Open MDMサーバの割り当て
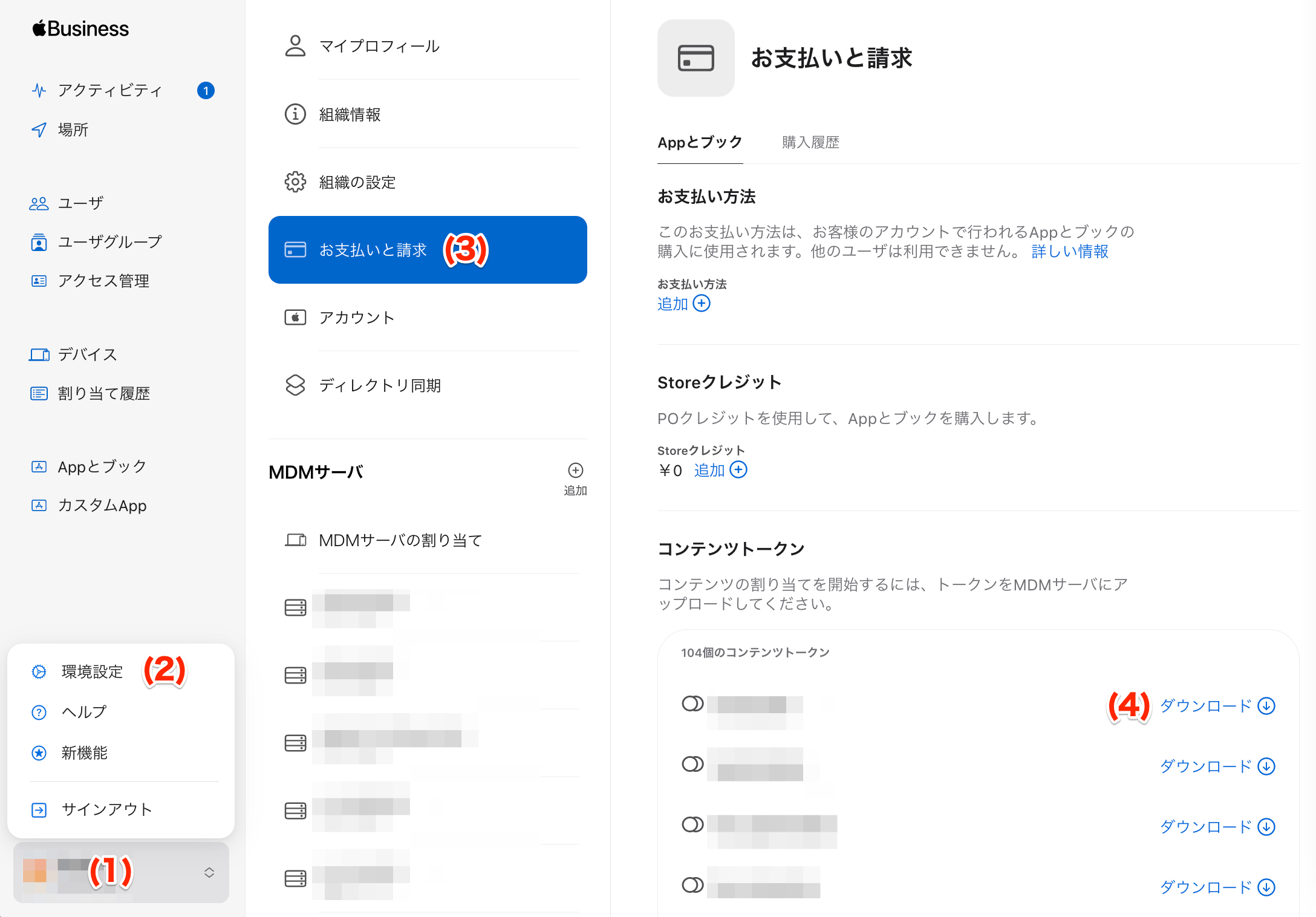 pos(428,540)
